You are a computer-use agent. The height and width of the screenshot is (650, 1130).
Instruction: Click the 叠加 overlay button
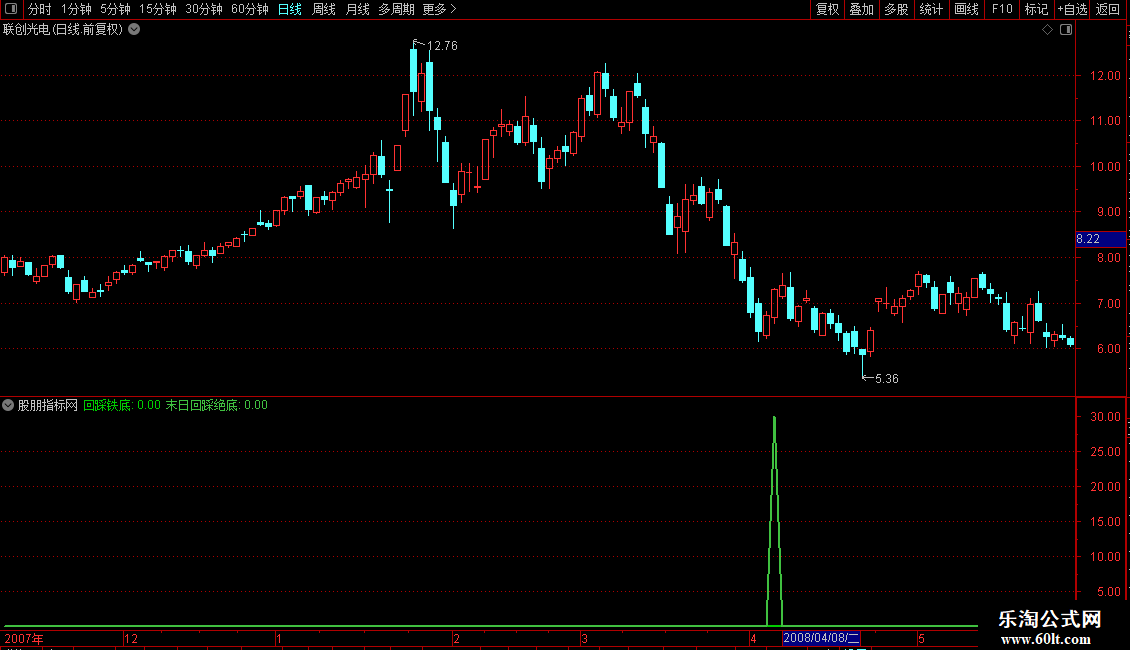(862, 9)
